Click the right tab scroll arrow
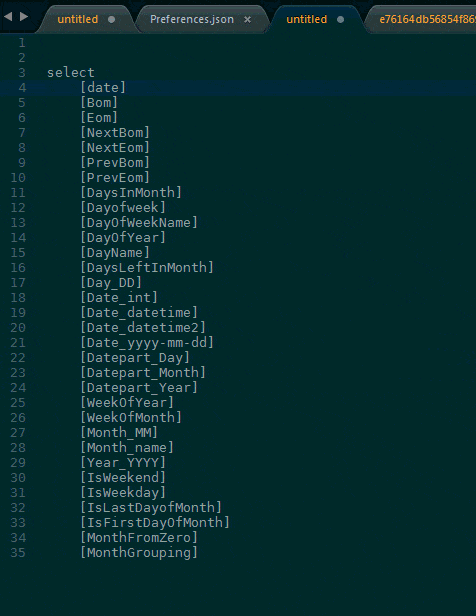This screenshot has width=476, height=616. point(24,16)
